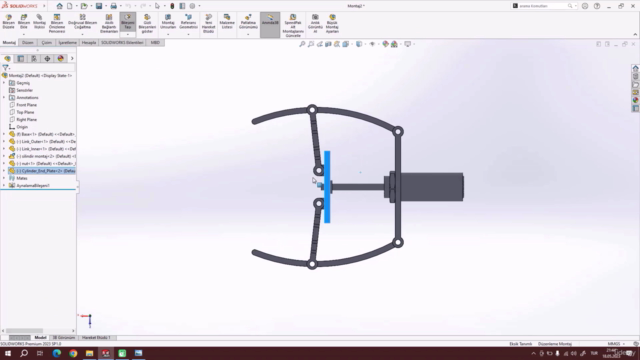Viewport: 640px width, 360px height.
Task: Expand the Referans Geometrisi dropdown arrow
Action: coord(188,35)
